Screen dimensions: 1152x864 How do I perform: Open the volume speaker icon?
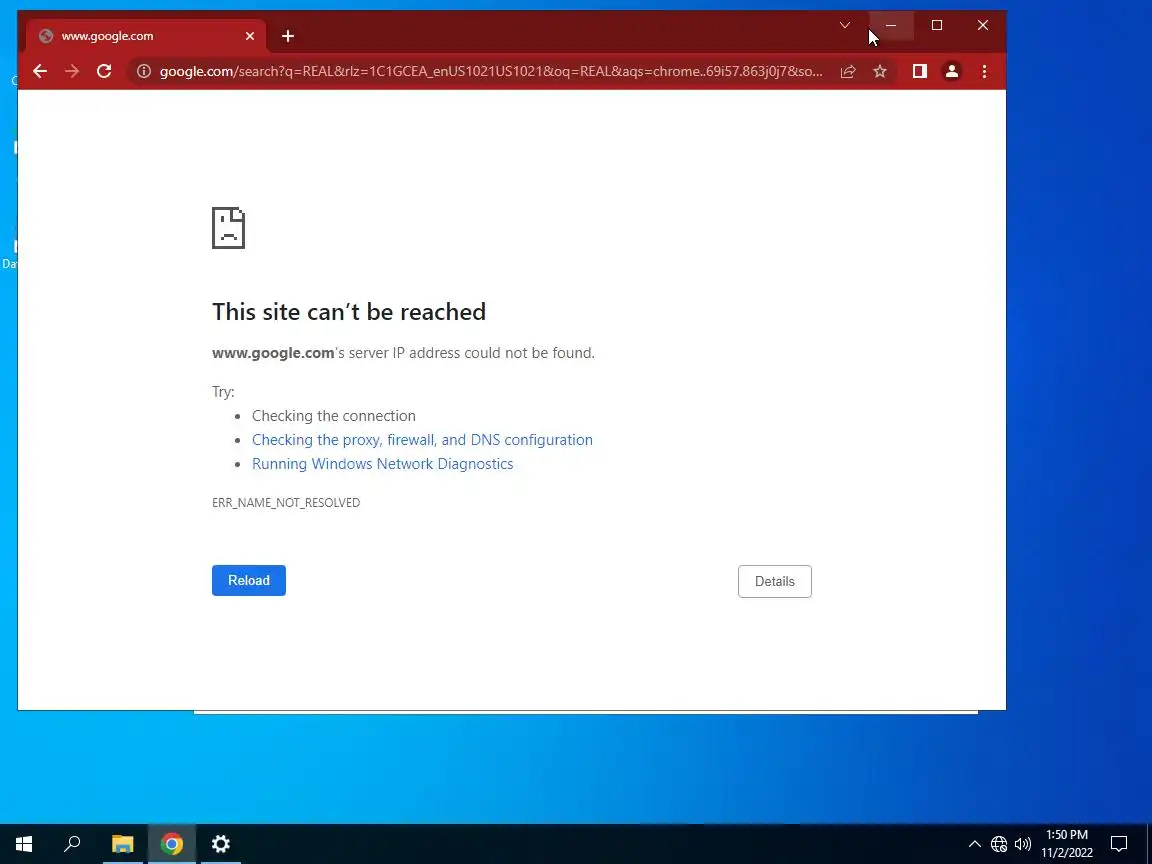1023,844
